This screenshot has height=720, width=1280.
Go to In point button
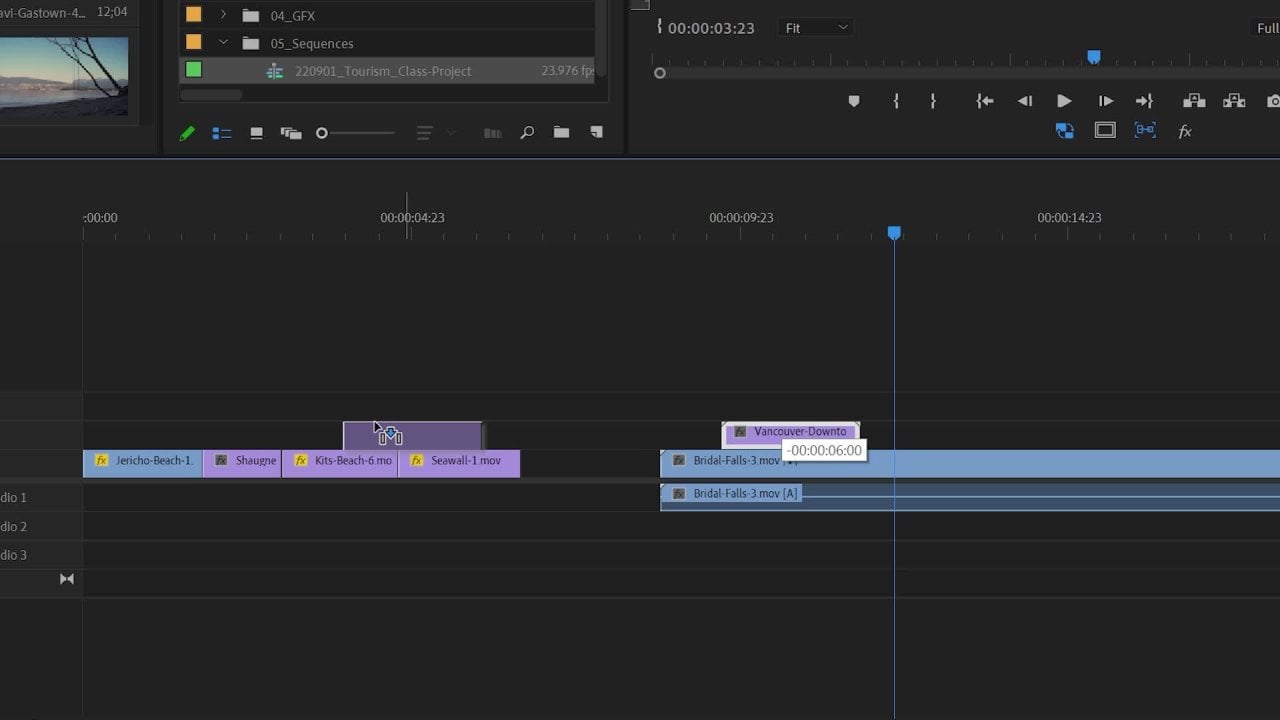pos(985,101)
